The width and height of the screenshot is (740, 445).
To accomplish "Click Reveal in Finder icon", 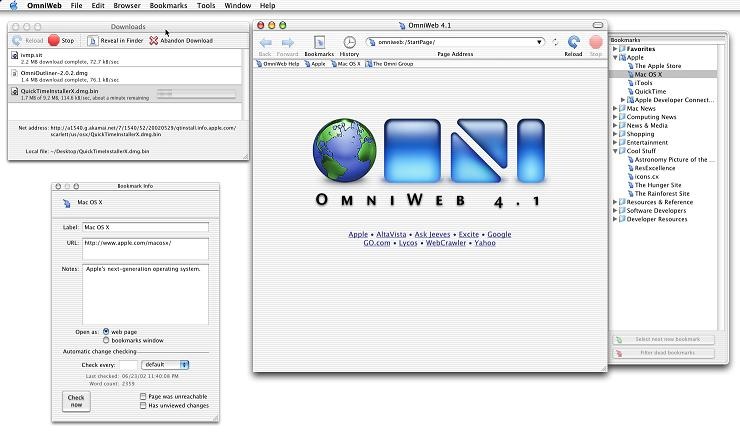I will click(92, 41).
